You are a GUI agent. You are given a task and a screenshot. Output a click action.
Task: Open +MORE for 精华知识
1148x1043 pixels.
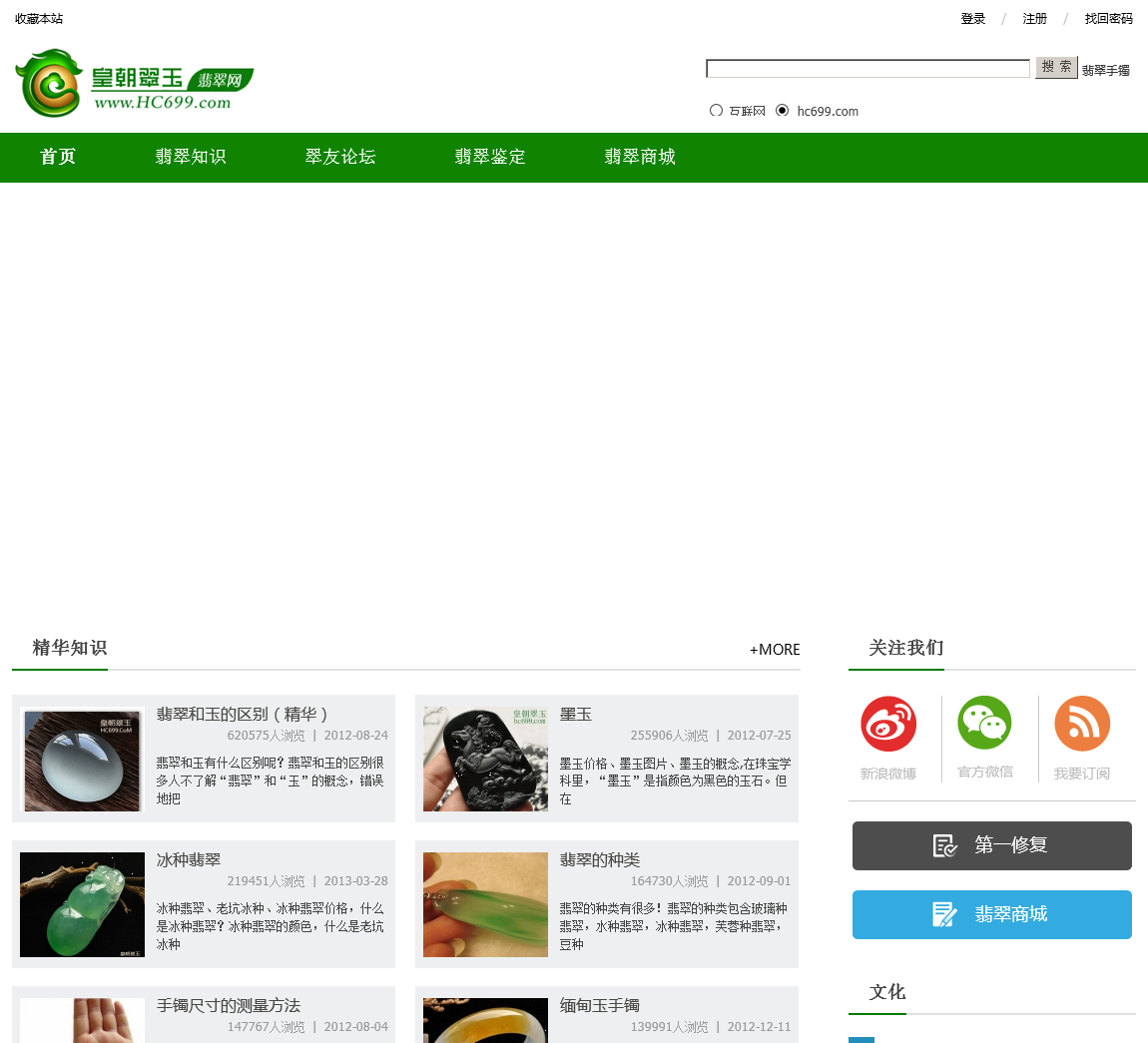775,649
